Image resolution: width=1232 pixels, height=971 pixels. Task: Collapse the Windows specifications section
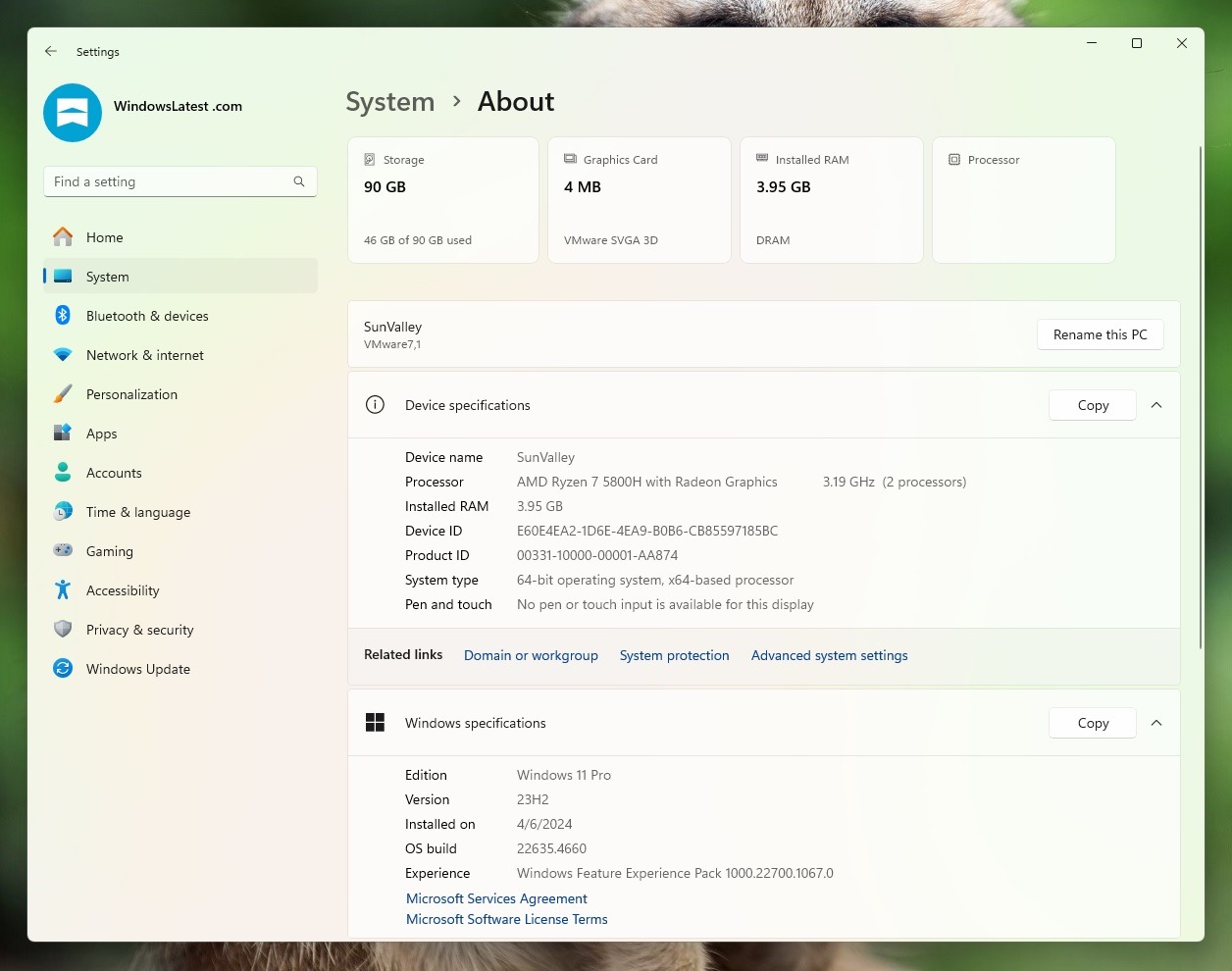(1156, 723)
